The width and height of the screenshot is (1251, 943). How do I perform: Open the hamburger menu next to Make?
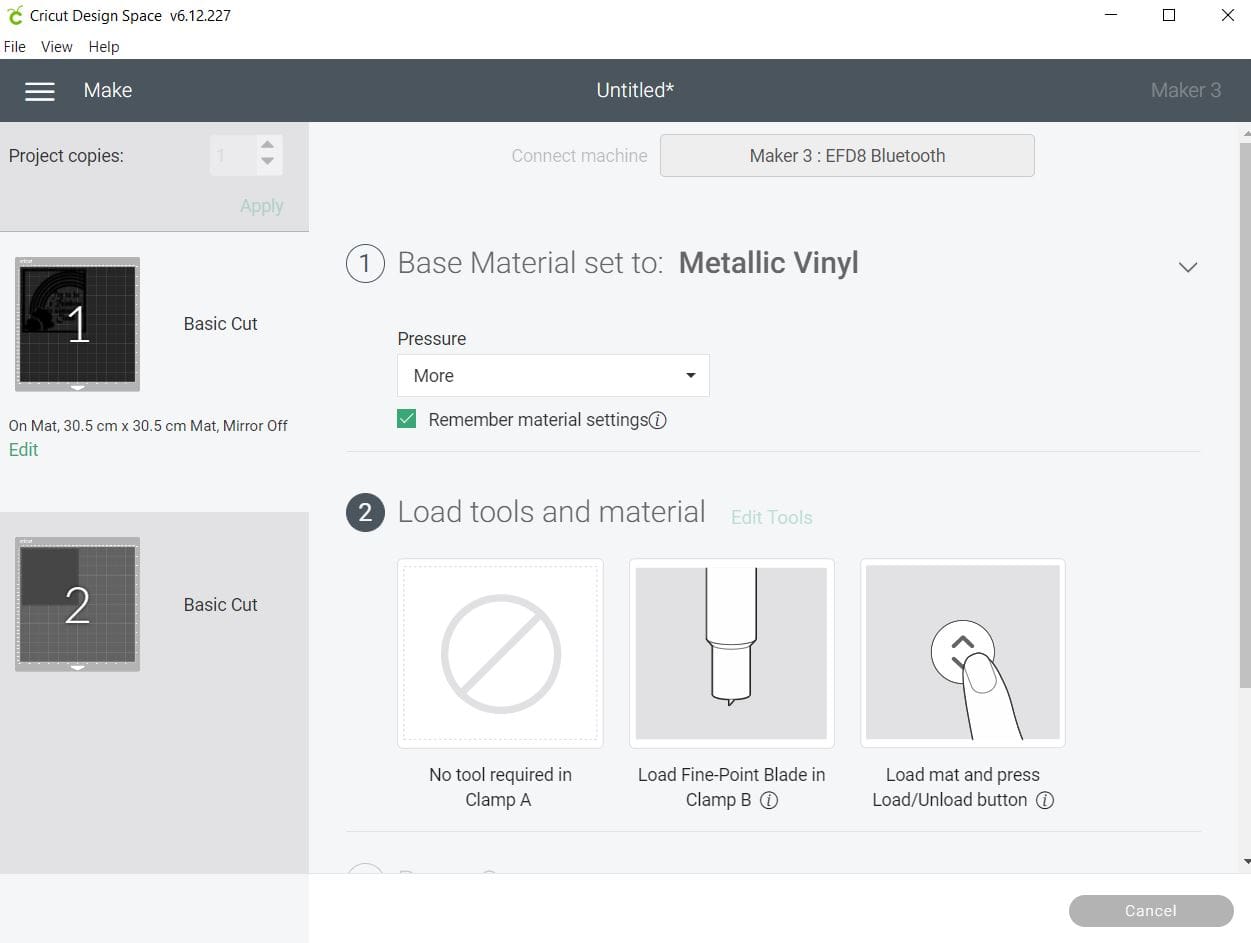pyautogui.click(x=40, y=91)
